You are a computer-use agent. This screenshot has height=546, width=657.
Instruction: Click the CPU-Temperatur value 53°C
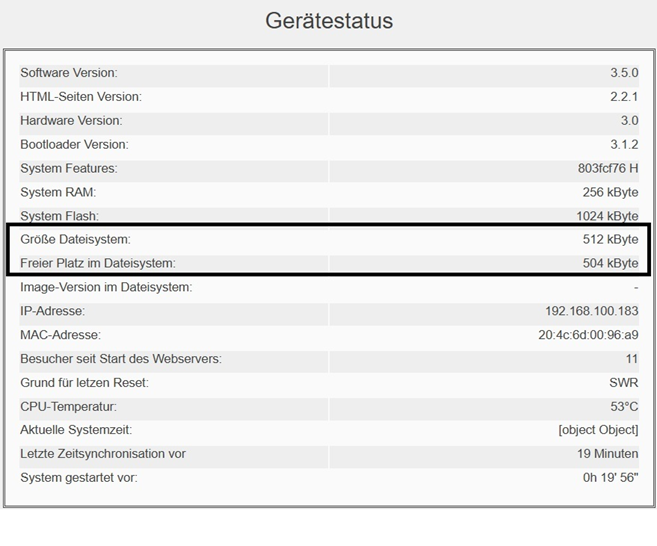point(624,406)
